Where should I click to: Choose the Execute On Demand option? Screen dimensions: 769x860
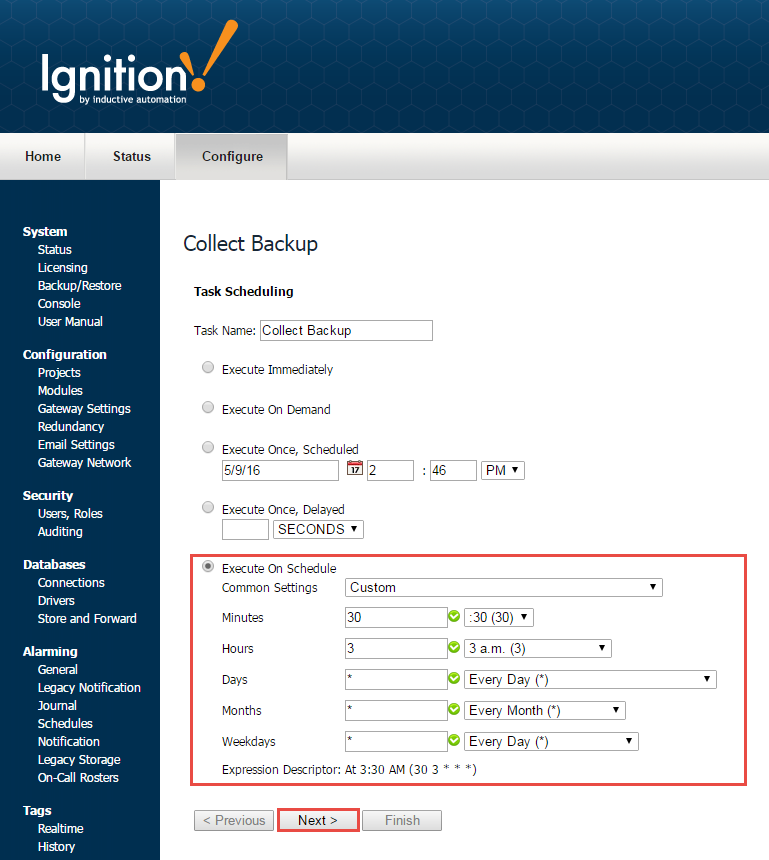[208, 408]
